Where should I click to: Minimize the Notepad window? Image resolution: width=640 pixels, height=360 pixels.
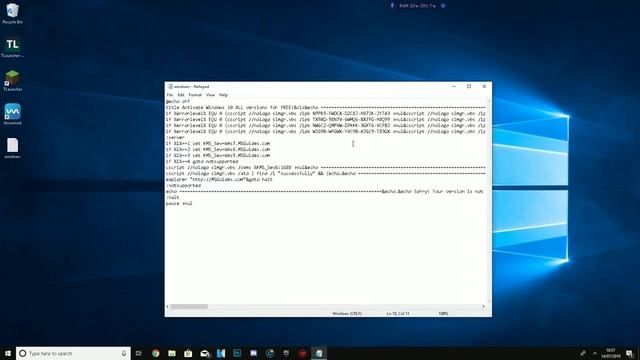(x=454, y=87)
